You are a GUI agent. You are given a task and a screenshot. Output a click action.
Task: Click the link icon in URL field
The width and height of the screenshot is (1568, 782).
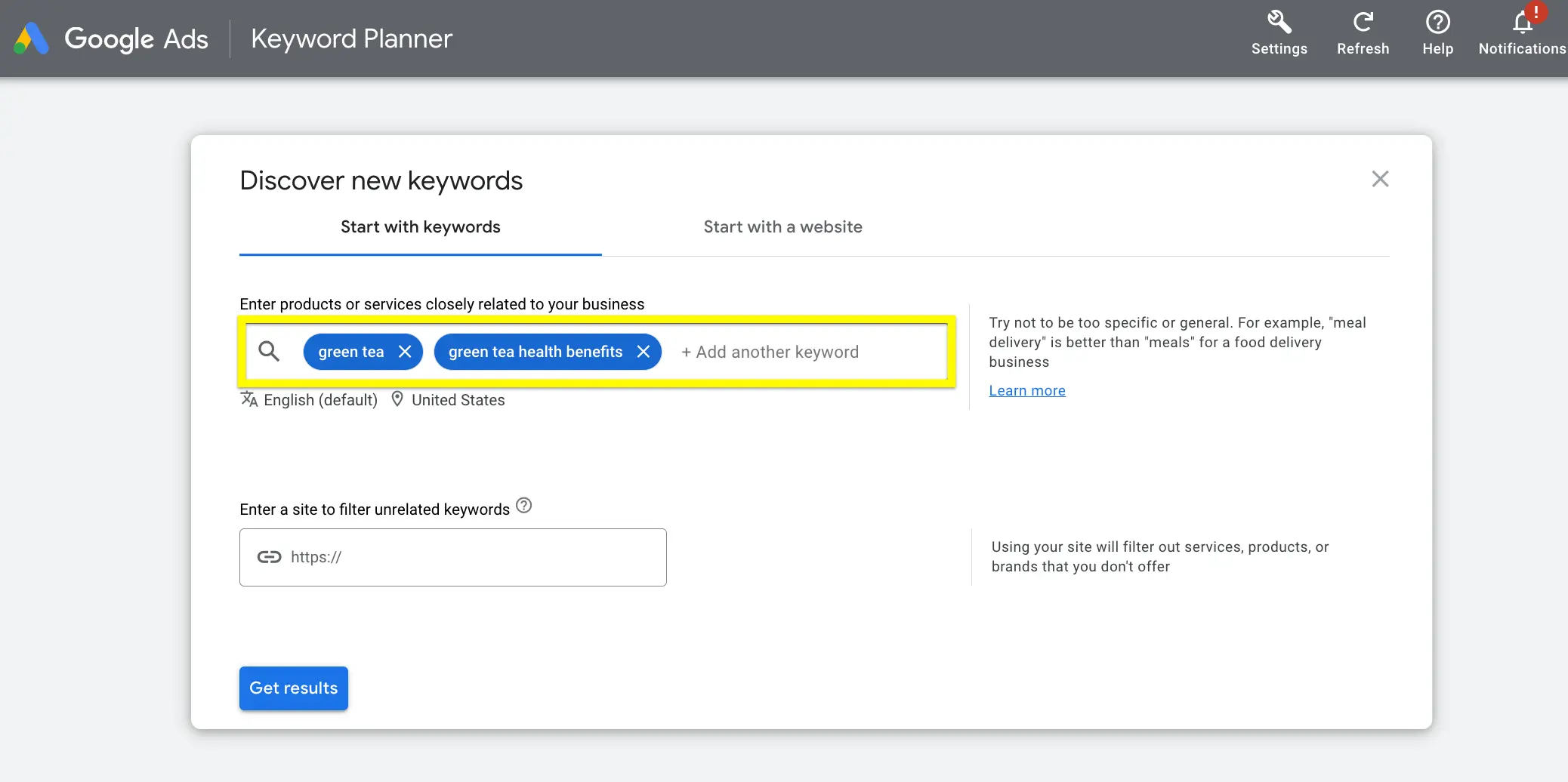tap(269, 557)
